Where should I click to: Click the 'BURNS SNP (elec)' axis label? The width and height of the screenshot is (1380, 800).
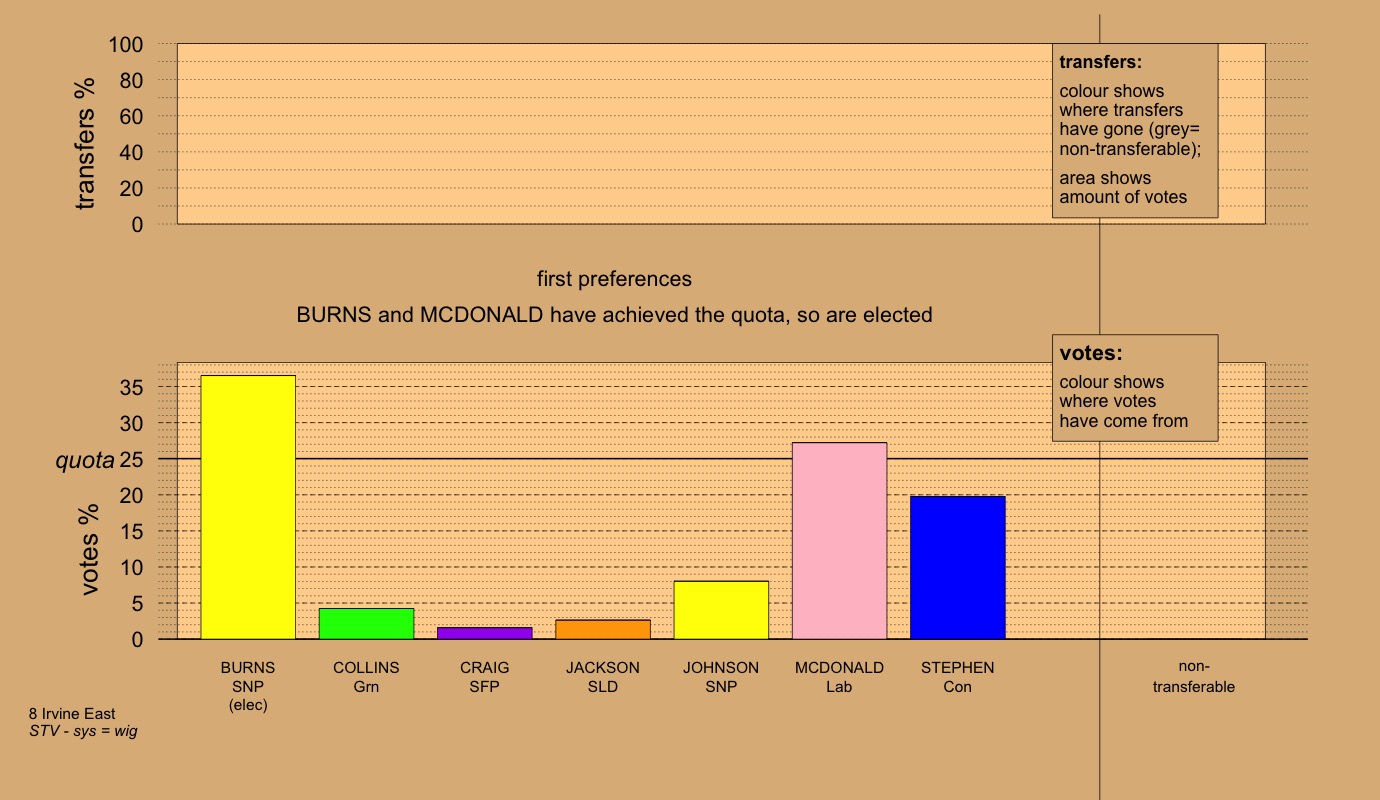248,687
